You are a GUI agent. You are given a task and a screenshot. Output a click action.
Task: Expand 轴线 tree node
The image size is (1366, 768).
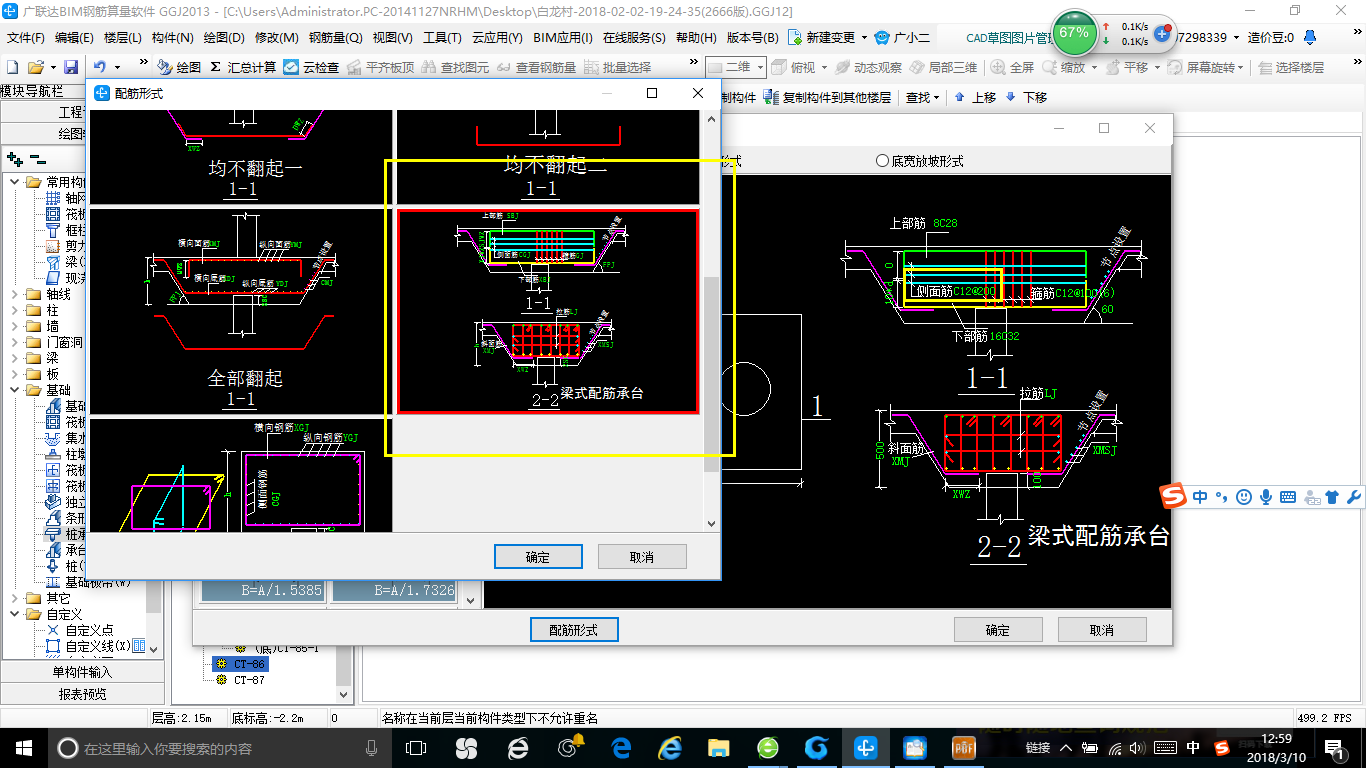[15, 295]
